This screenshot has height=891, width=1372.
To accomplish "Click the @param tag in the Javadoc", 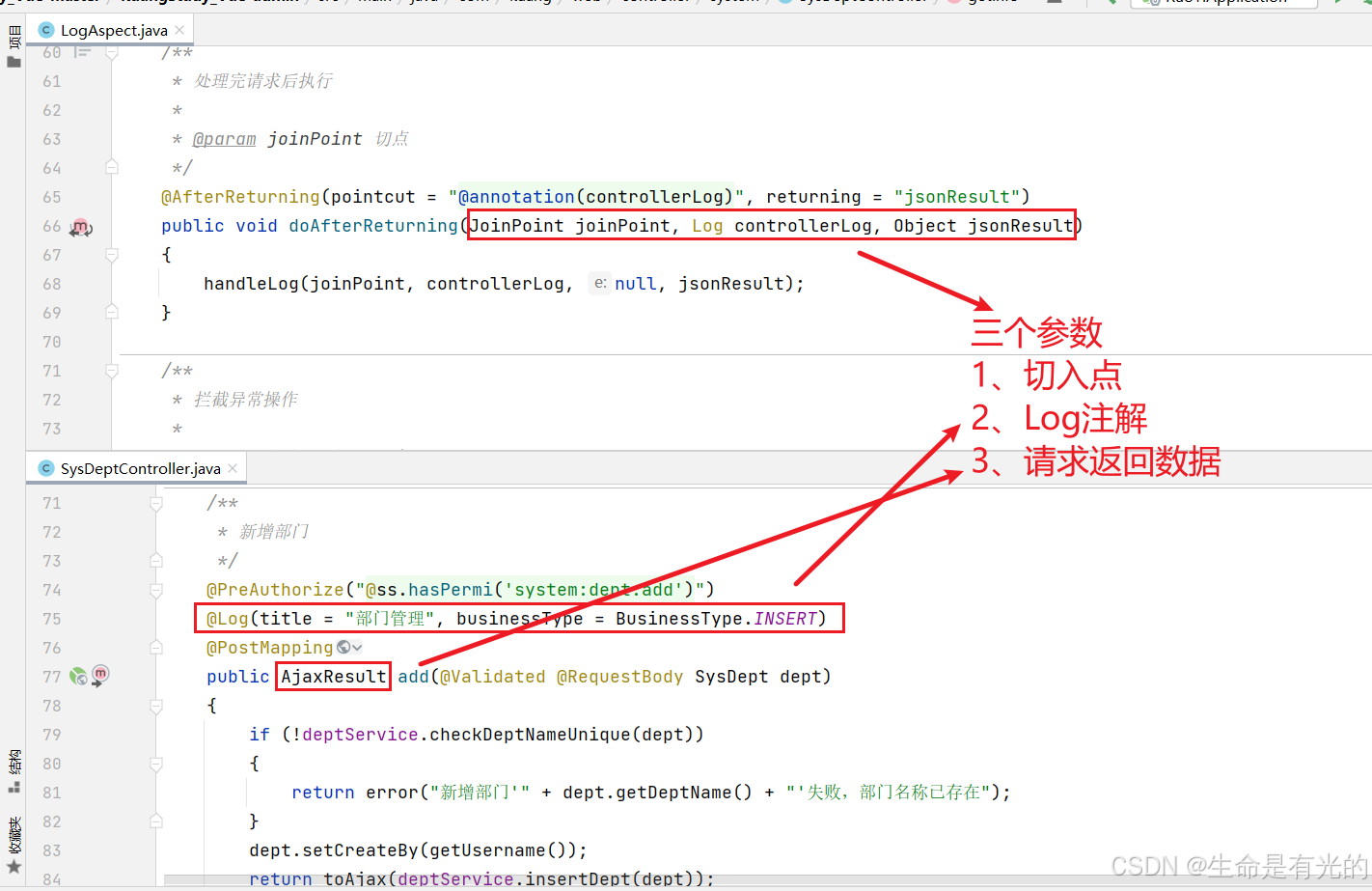I will pyautogui.click(x=225, y=139).
